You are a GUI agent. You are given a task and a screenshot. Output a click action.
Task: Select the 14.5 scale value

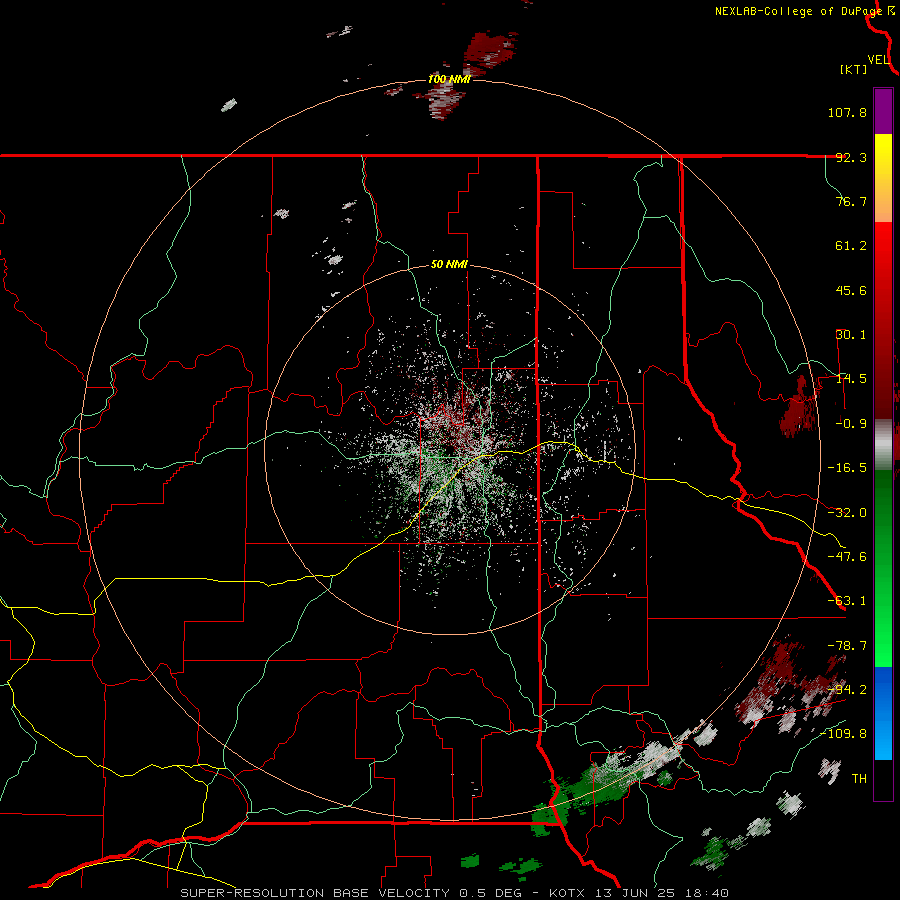click(851, 379)
